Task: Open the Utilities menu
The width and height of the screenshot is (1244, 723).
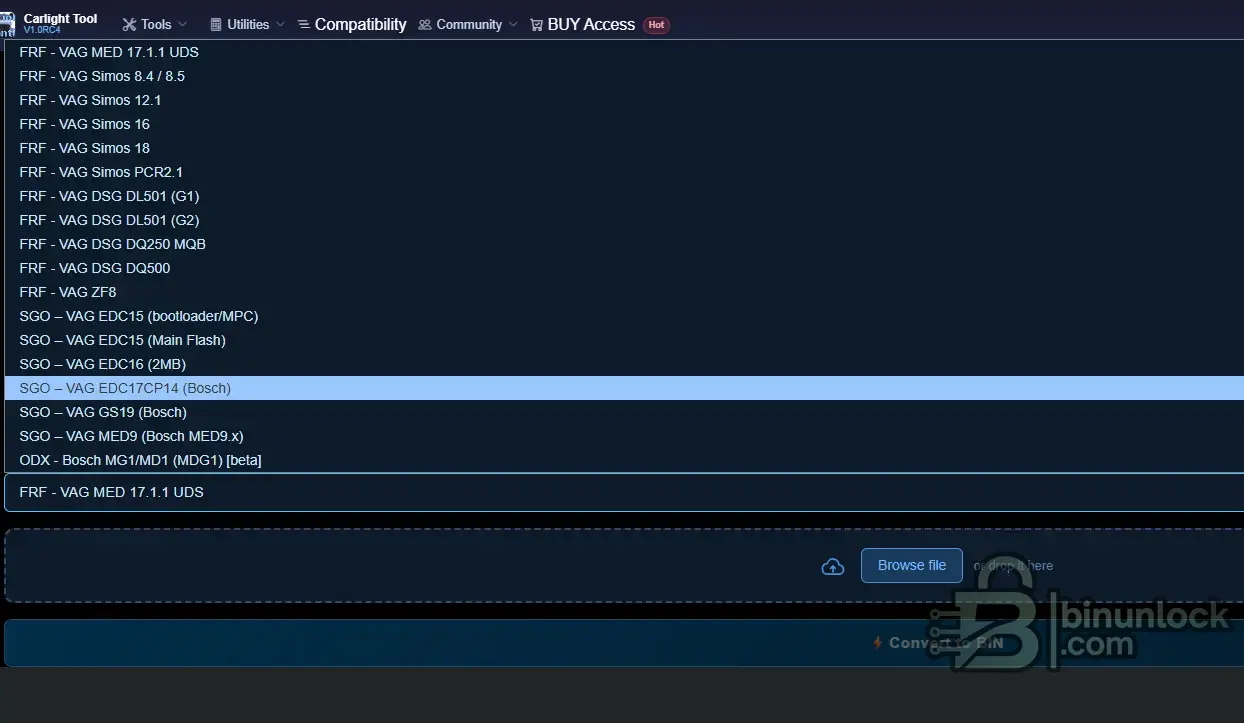Action: click(x=248, y=24)
